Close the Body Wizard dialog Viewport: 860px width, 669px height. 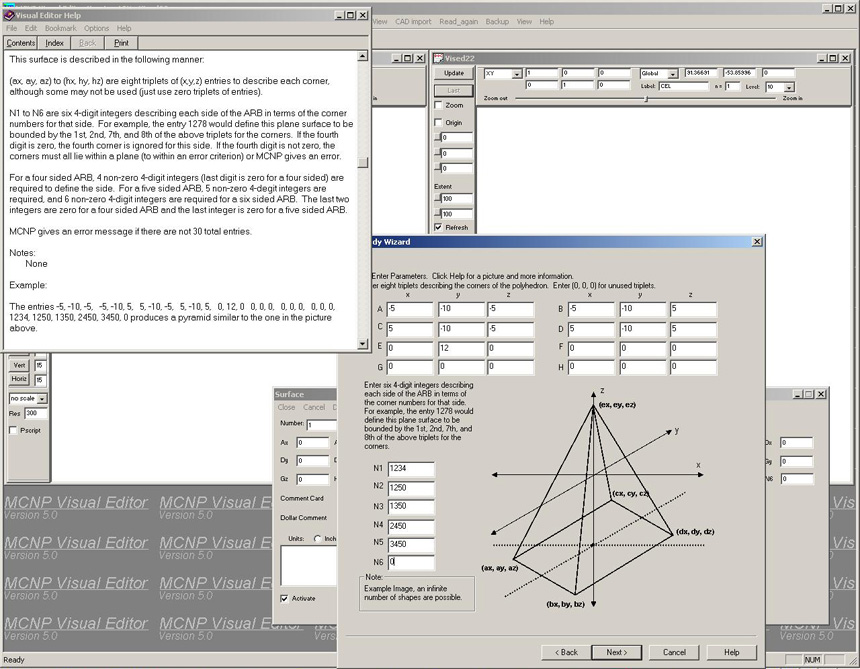click(x=756, y=242)
